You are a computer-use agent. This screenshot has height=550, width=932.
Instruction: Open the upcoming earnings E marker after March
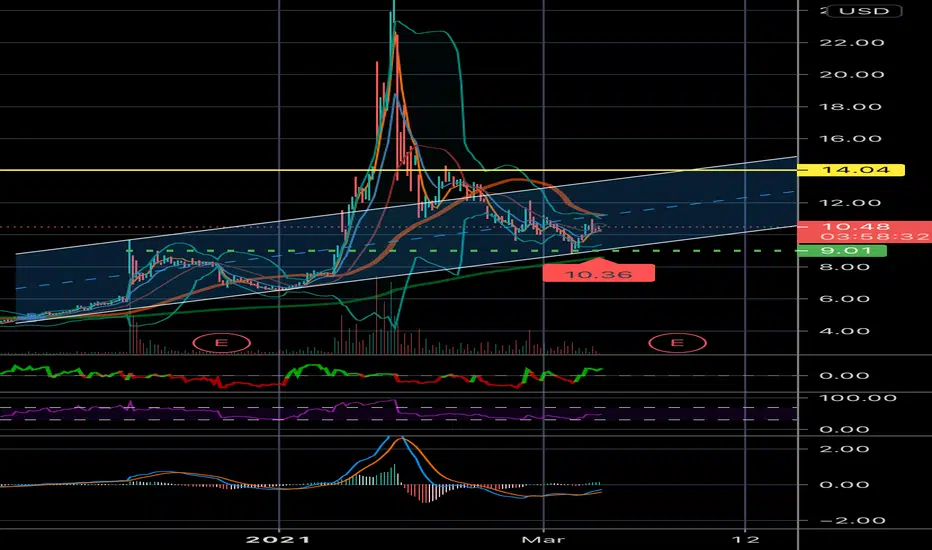[x=677, y=343]
